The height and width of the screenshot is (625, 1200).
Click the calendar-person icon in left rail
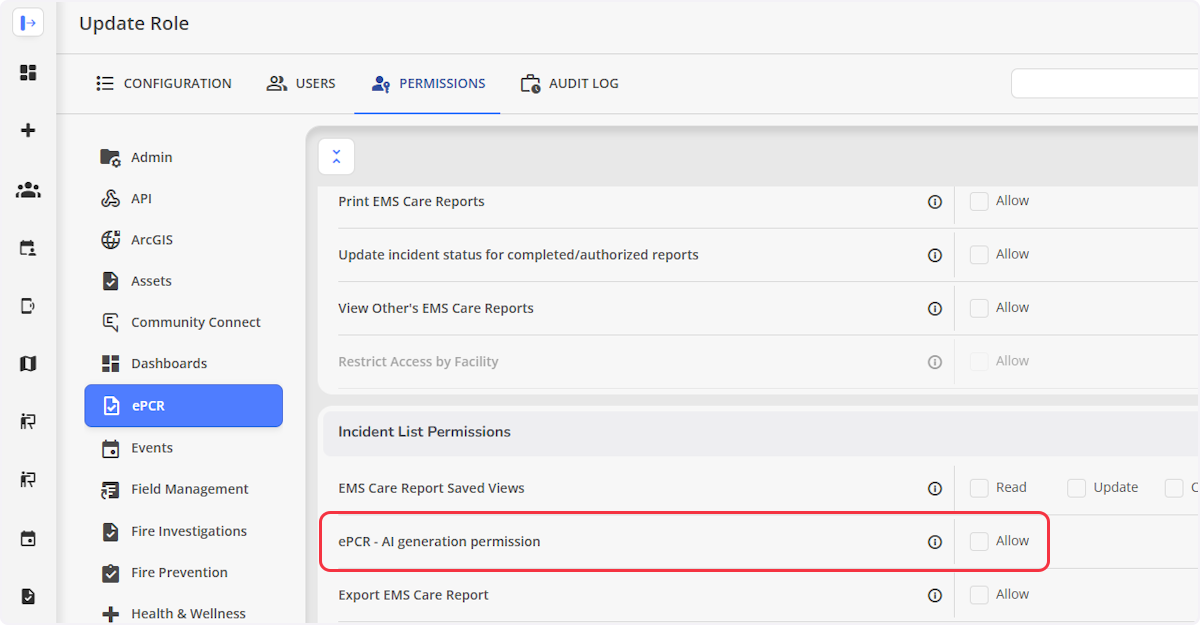tap(28, 248)
